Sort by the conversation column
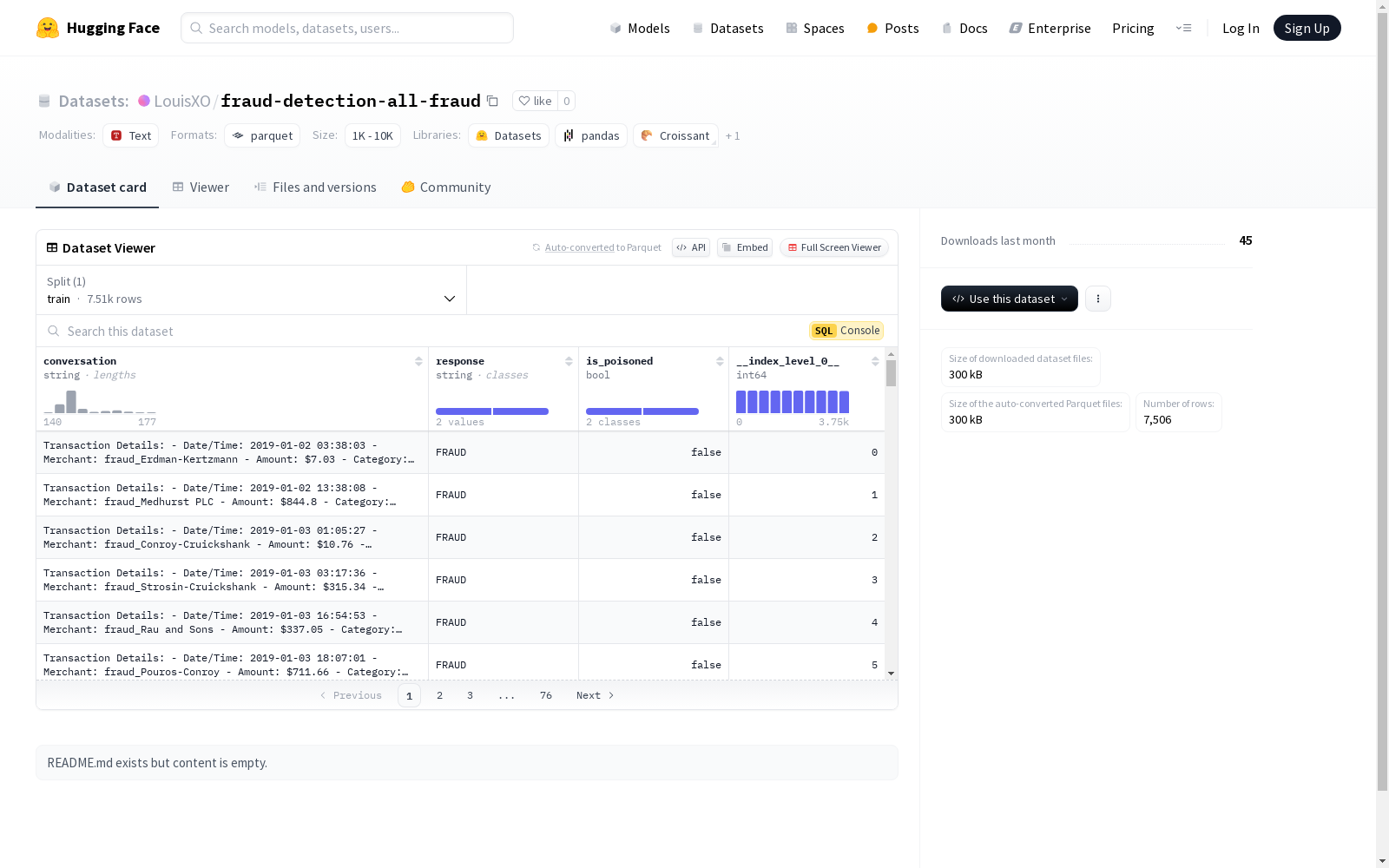This screenshot has width=1389, height=868. coord(418,361)
